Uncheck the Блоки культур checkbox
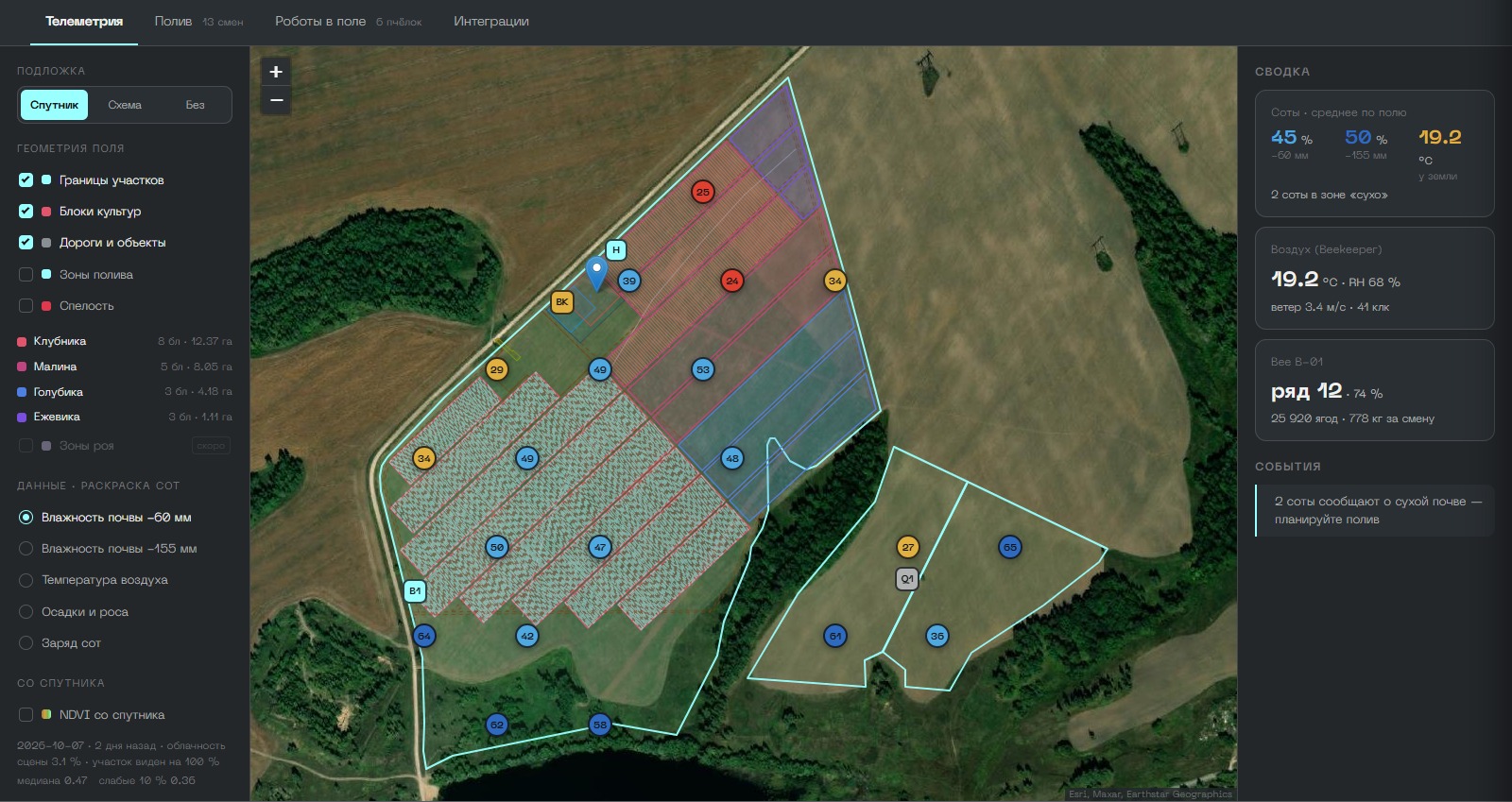1512x802 pixels. pyautogui.click(x=26, y=211)
